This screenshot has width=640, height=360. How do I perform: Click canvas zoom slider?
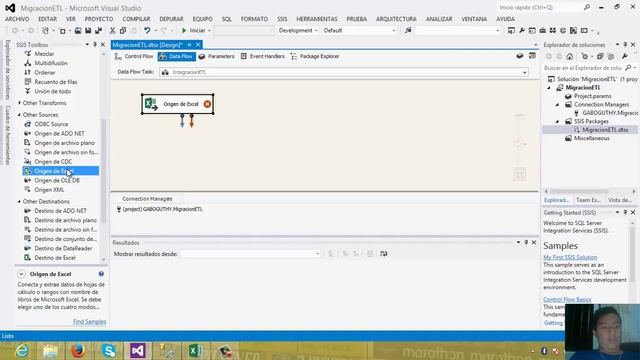pos(519,144)
